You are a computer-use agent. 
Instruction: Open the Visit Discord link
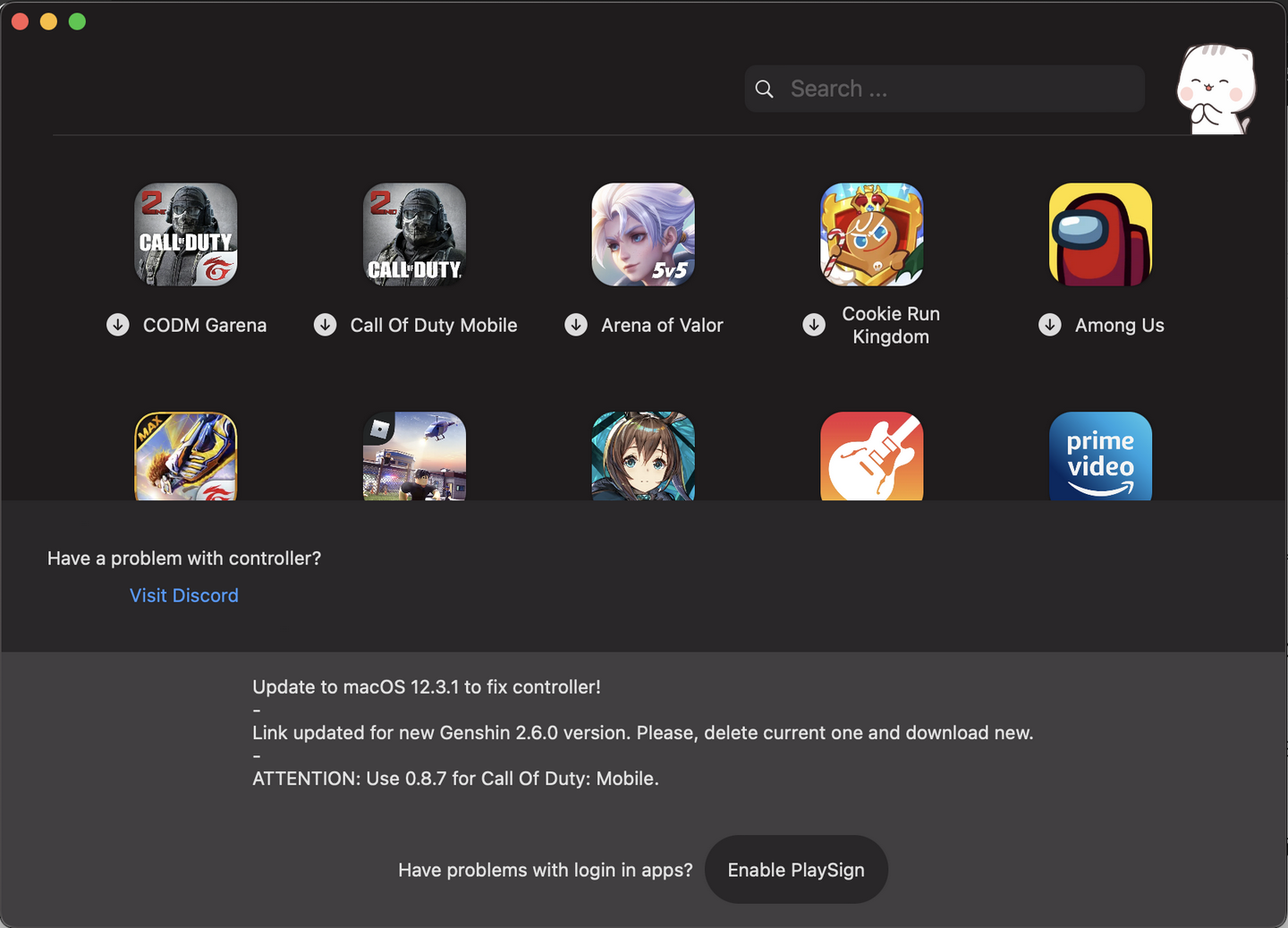[x=183, y=595]
